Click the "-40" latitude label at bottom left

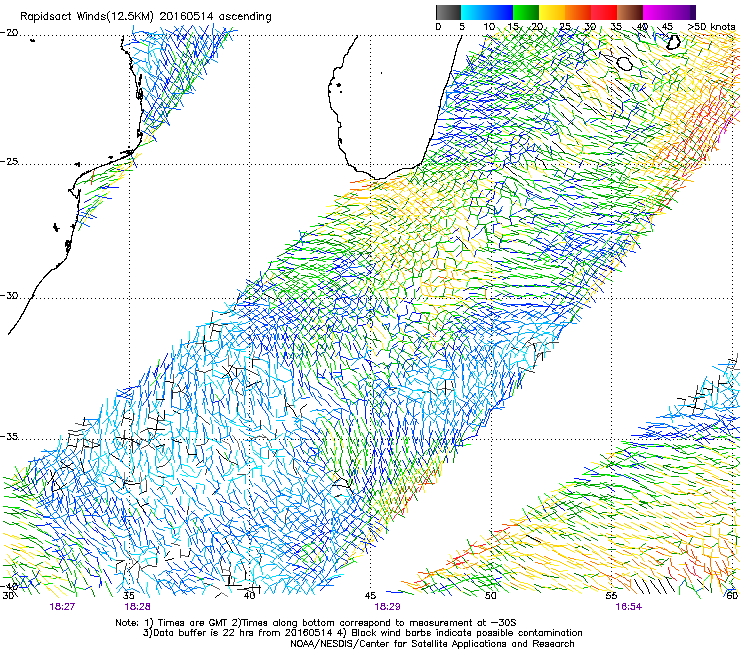pos(9,587)
